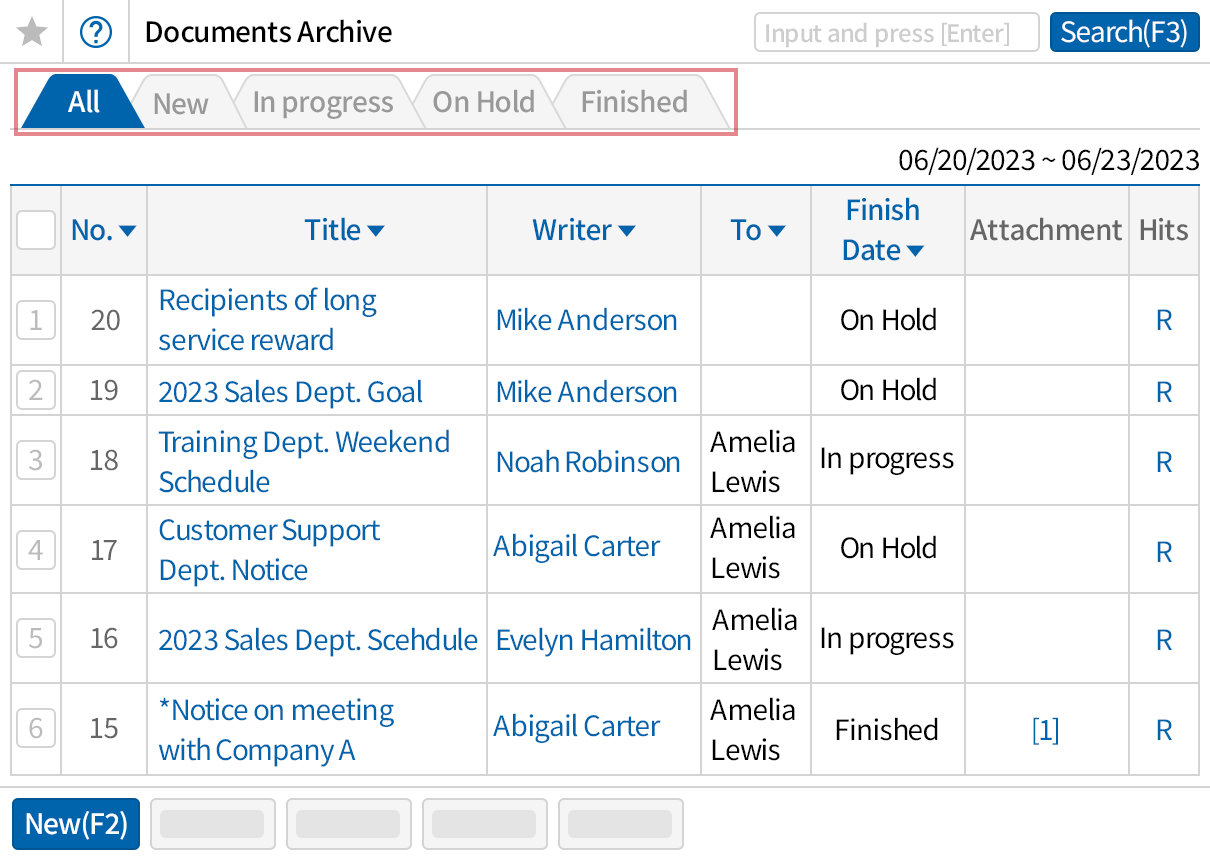Image resolution: width=1210 pixels, height=860 pixels.
Task: Select the In progress tab
Action: pyautogui.click(x=322, y=101)
